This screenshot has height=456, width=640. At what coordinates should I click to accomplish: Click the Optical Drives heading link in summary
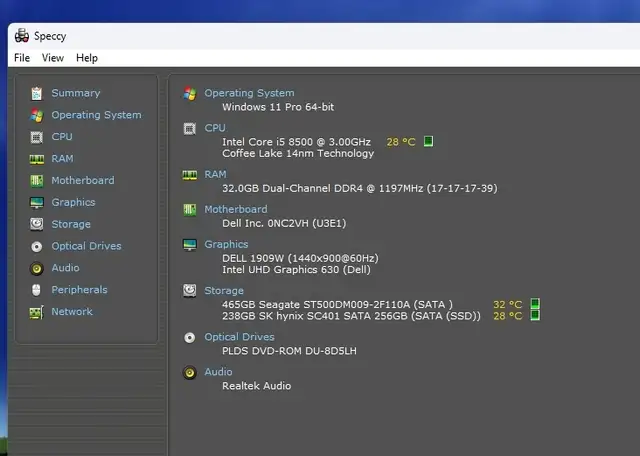240,337
